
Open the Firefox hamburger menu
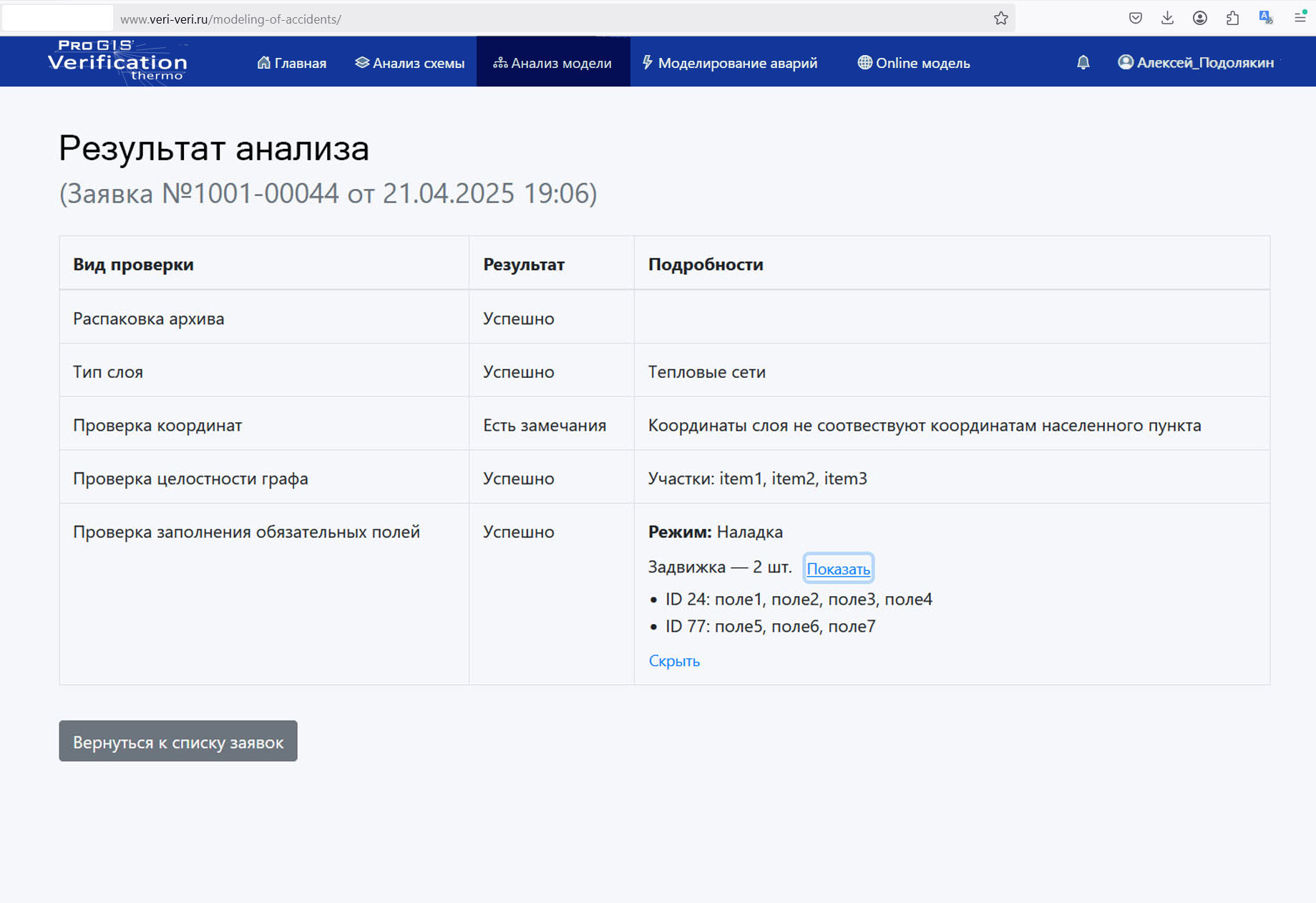(1300, 17)
